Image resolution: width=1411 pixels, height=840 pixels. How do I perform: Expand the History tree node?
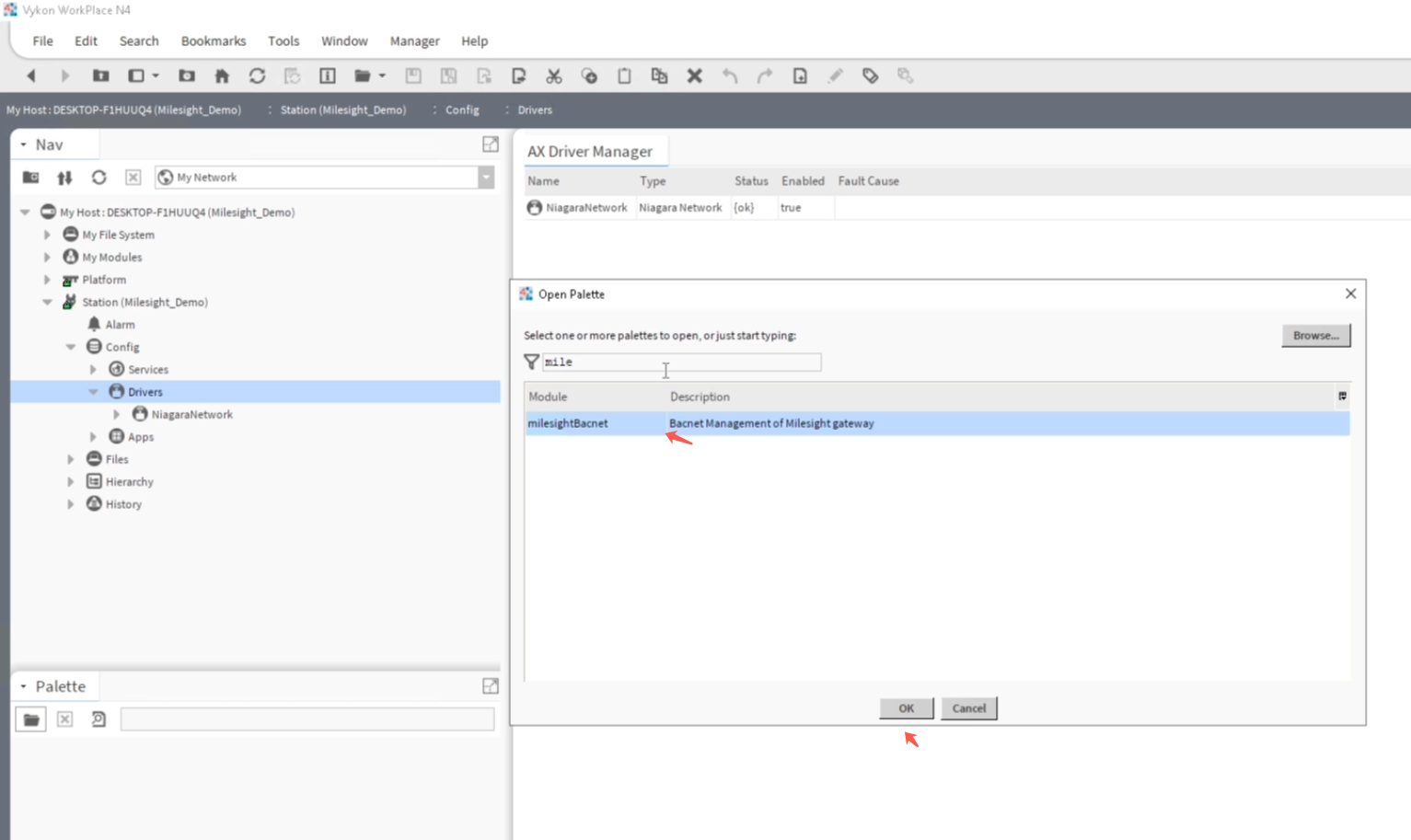click(x=71, y=505)
